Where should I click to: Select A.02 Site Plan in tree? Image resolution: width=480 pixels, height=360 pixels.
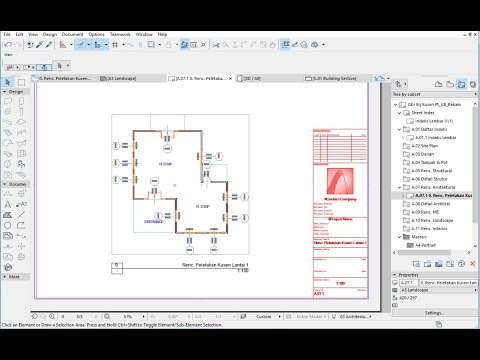click(x=424, y=146)
